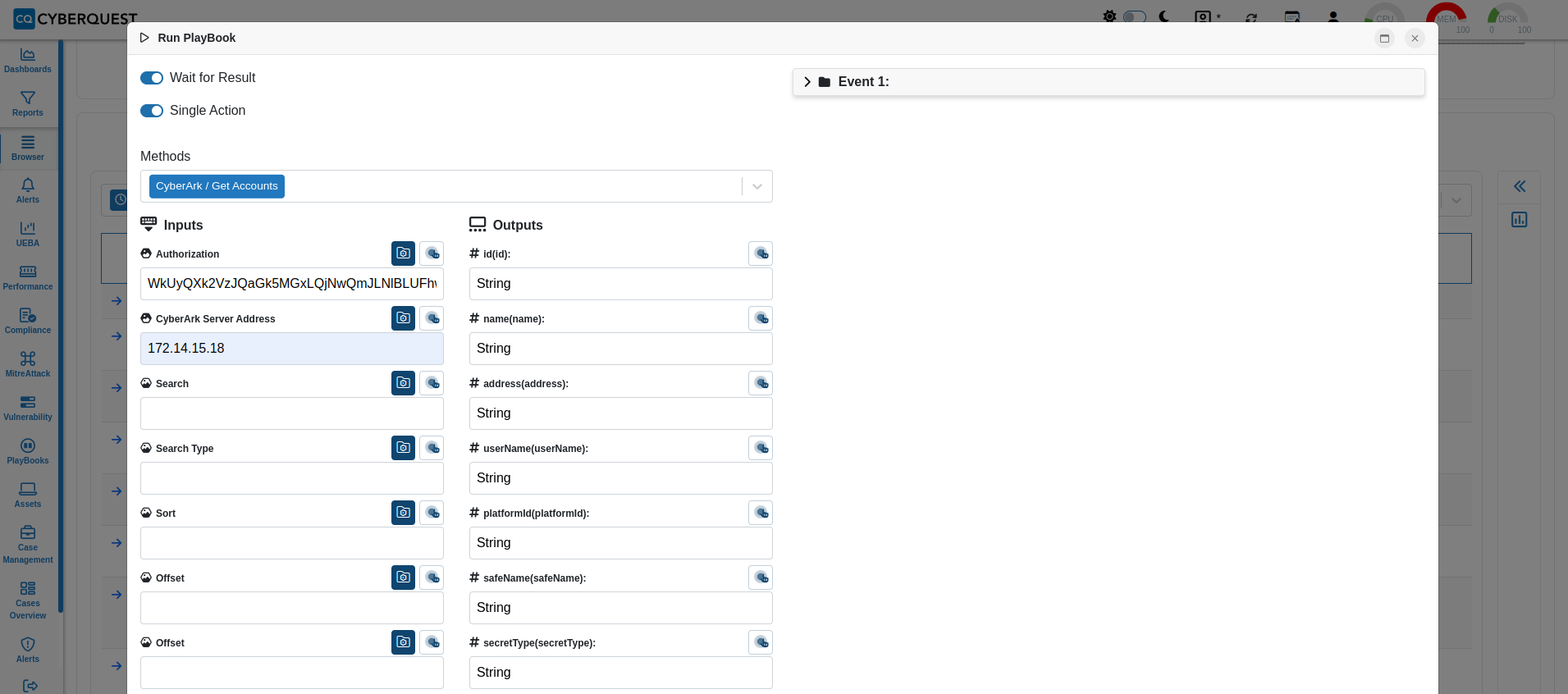Open MitreAttack in the sidebar
1568x694 pixels.
pos(28,365)
